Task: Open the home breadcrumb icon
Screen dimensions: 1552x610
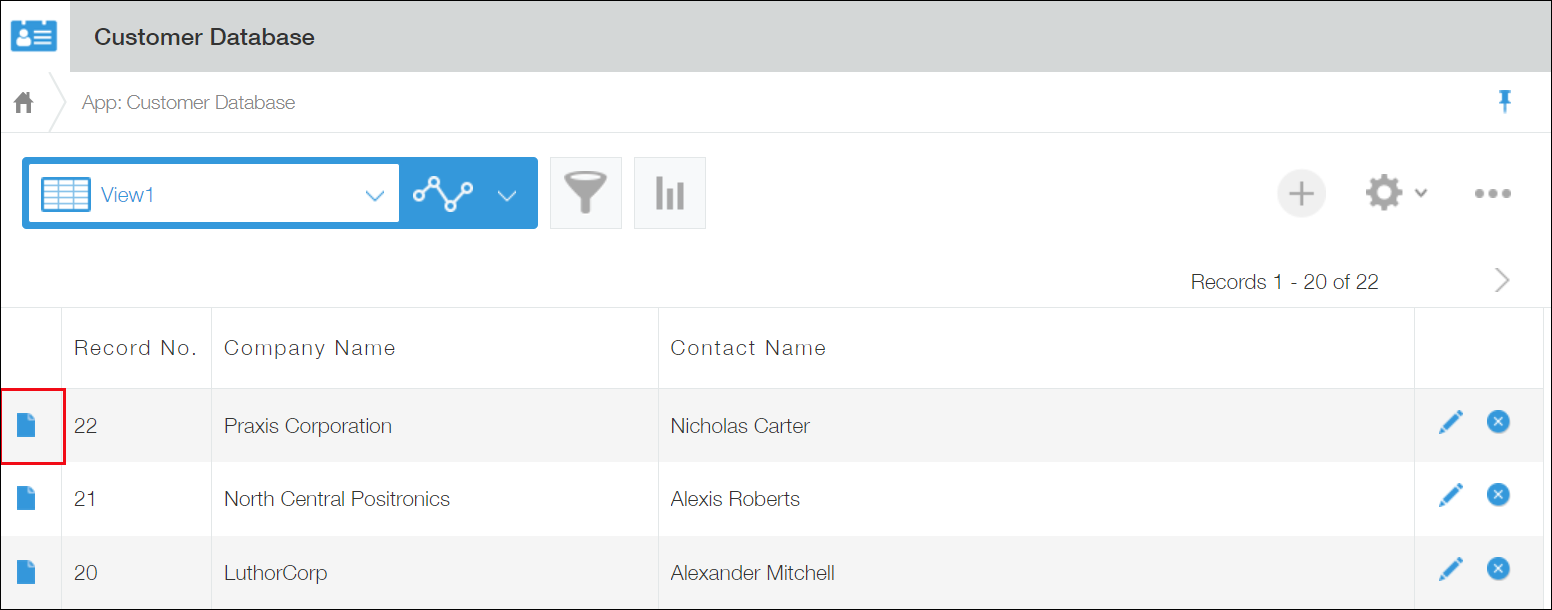Action: pyautogui.click(x=23, y=101)
